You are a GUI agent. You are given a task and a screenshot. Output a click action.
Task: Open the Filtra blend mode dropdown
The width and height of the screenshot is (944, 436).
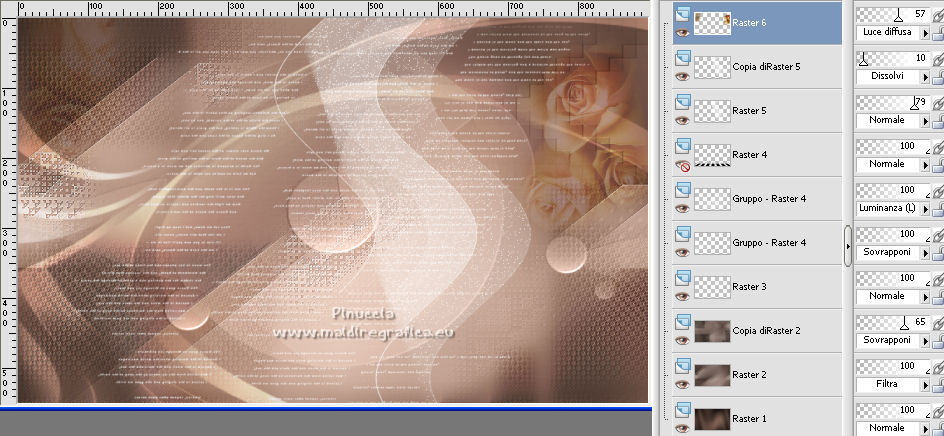pyautogui.click(x=925, y=385)
